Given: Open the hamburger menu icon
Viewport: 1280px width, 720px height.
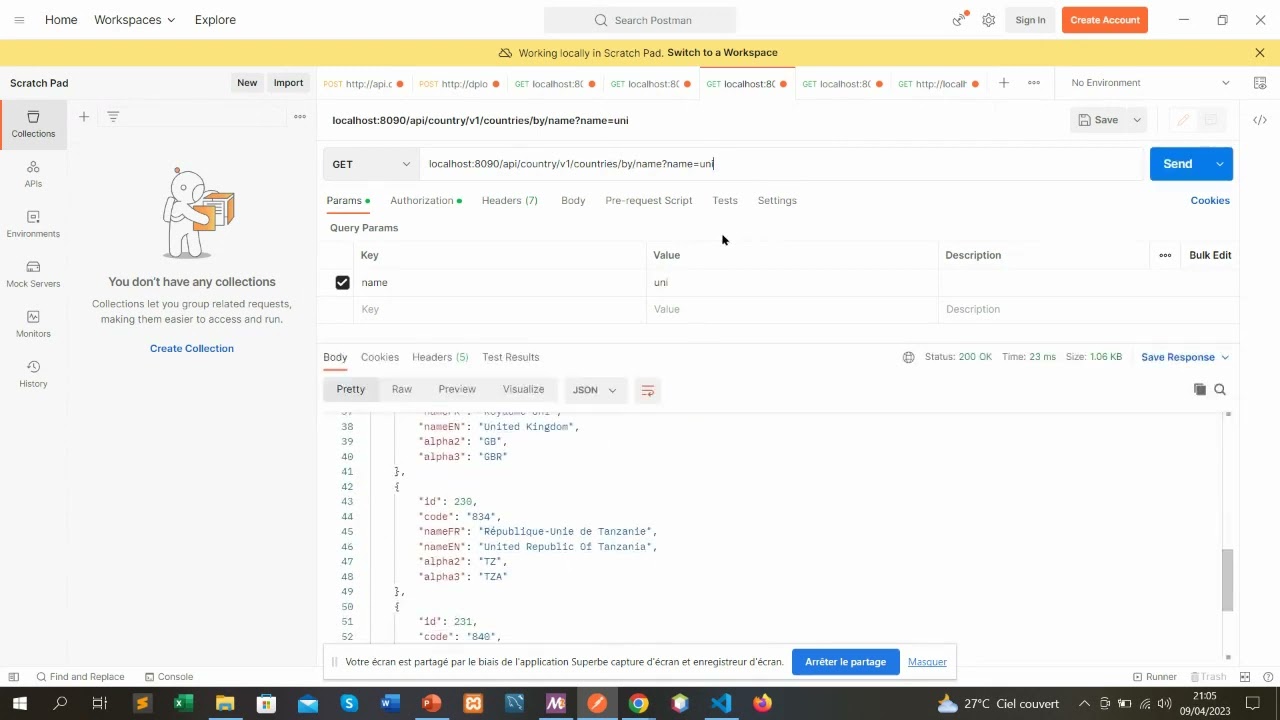Looking at the screenshot, I should (19, 20).
